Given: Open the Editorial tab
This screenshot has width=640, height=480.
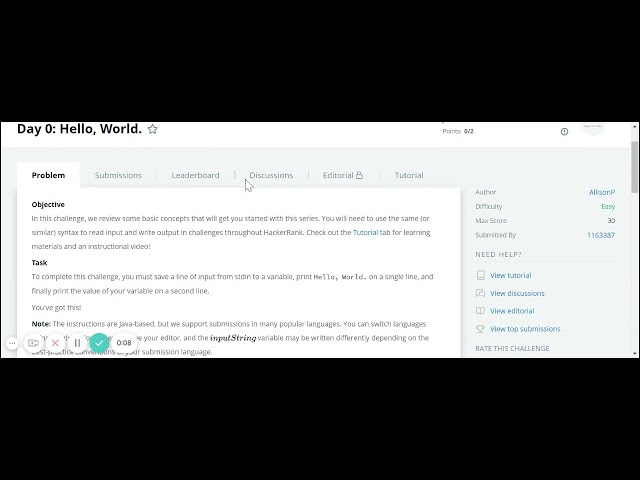Looking at the screenshot, I should click(343, 175).
